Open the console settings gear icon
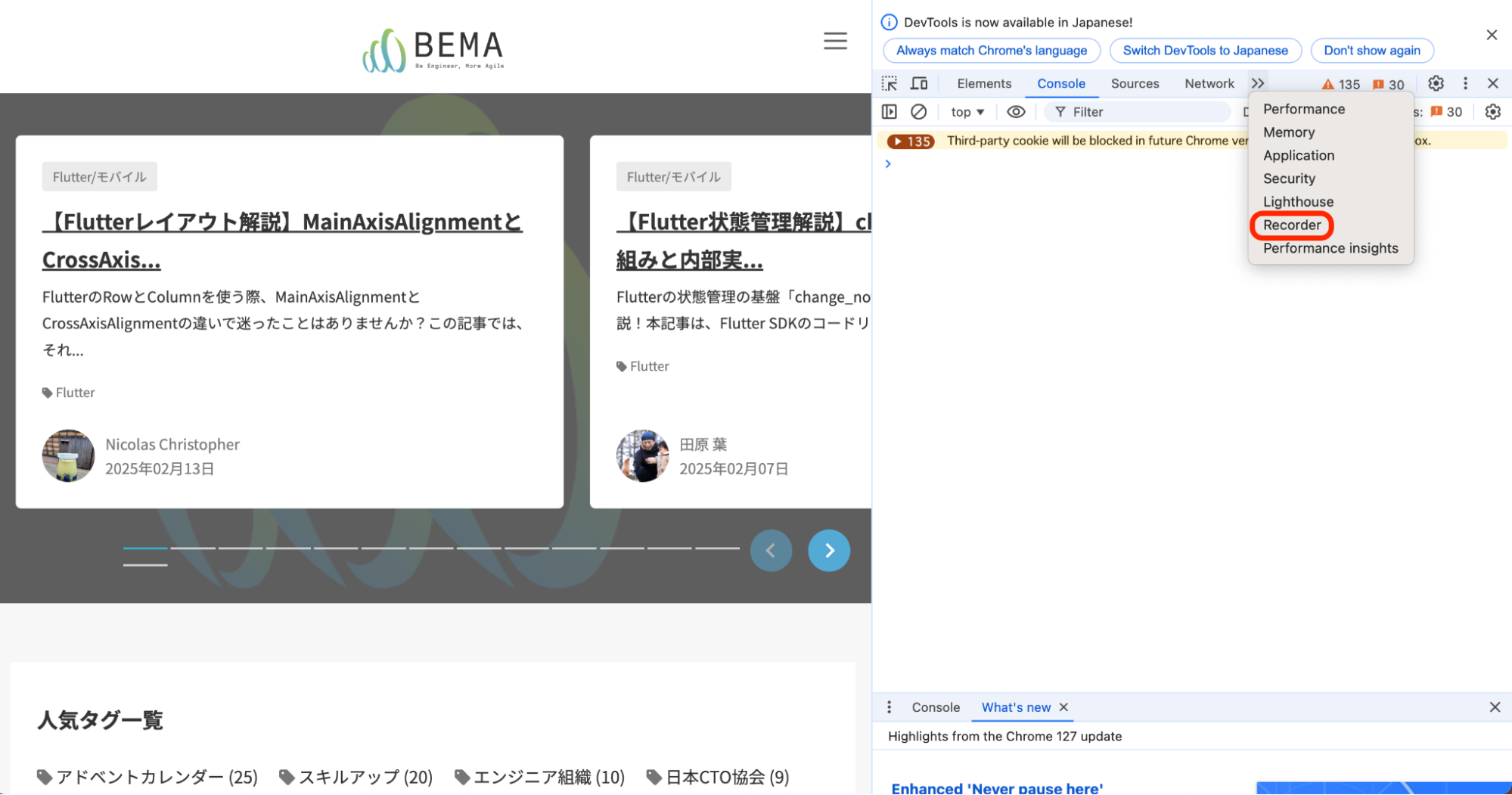 tap(1492, 112)
